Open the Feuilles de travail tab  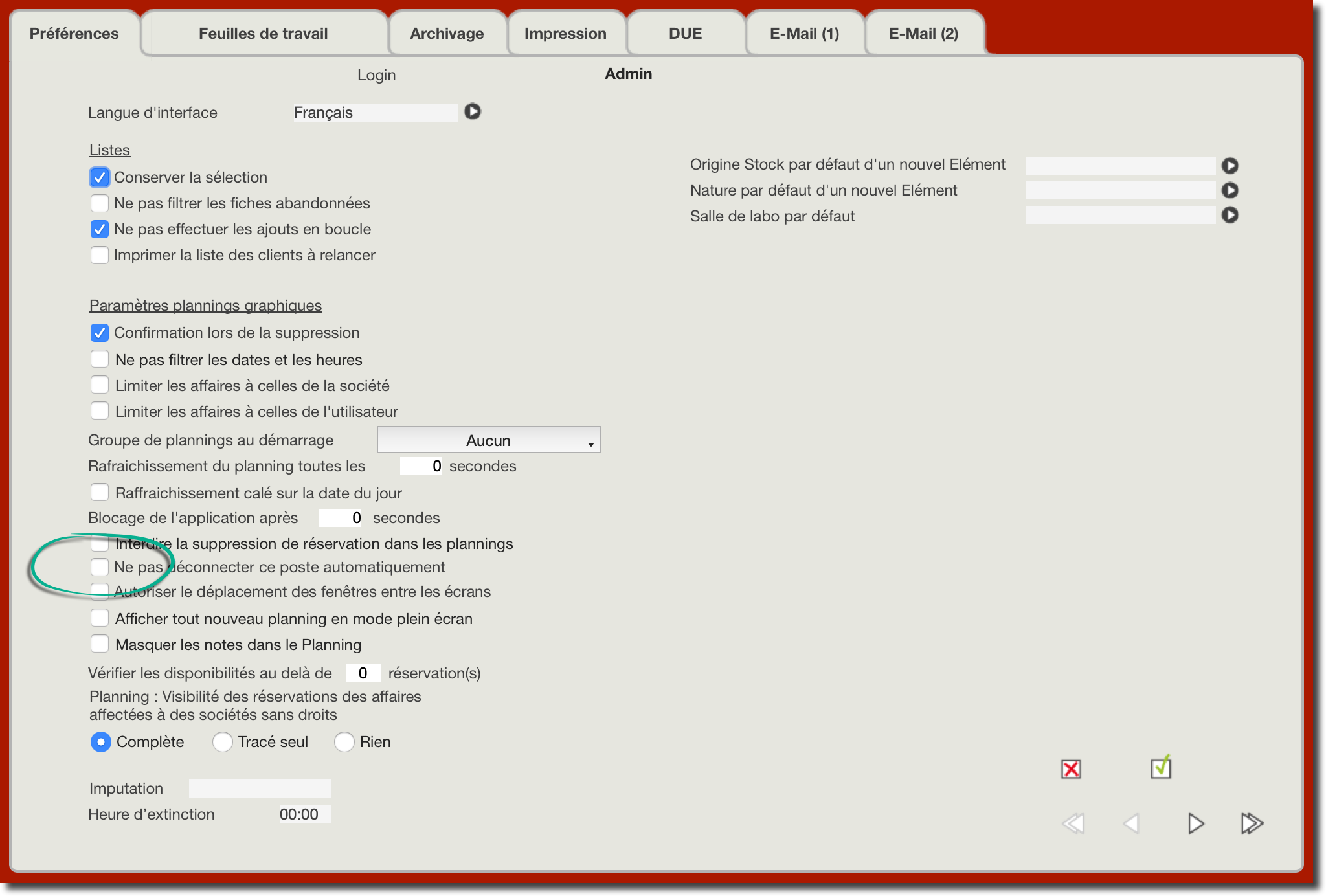[264, 34]
